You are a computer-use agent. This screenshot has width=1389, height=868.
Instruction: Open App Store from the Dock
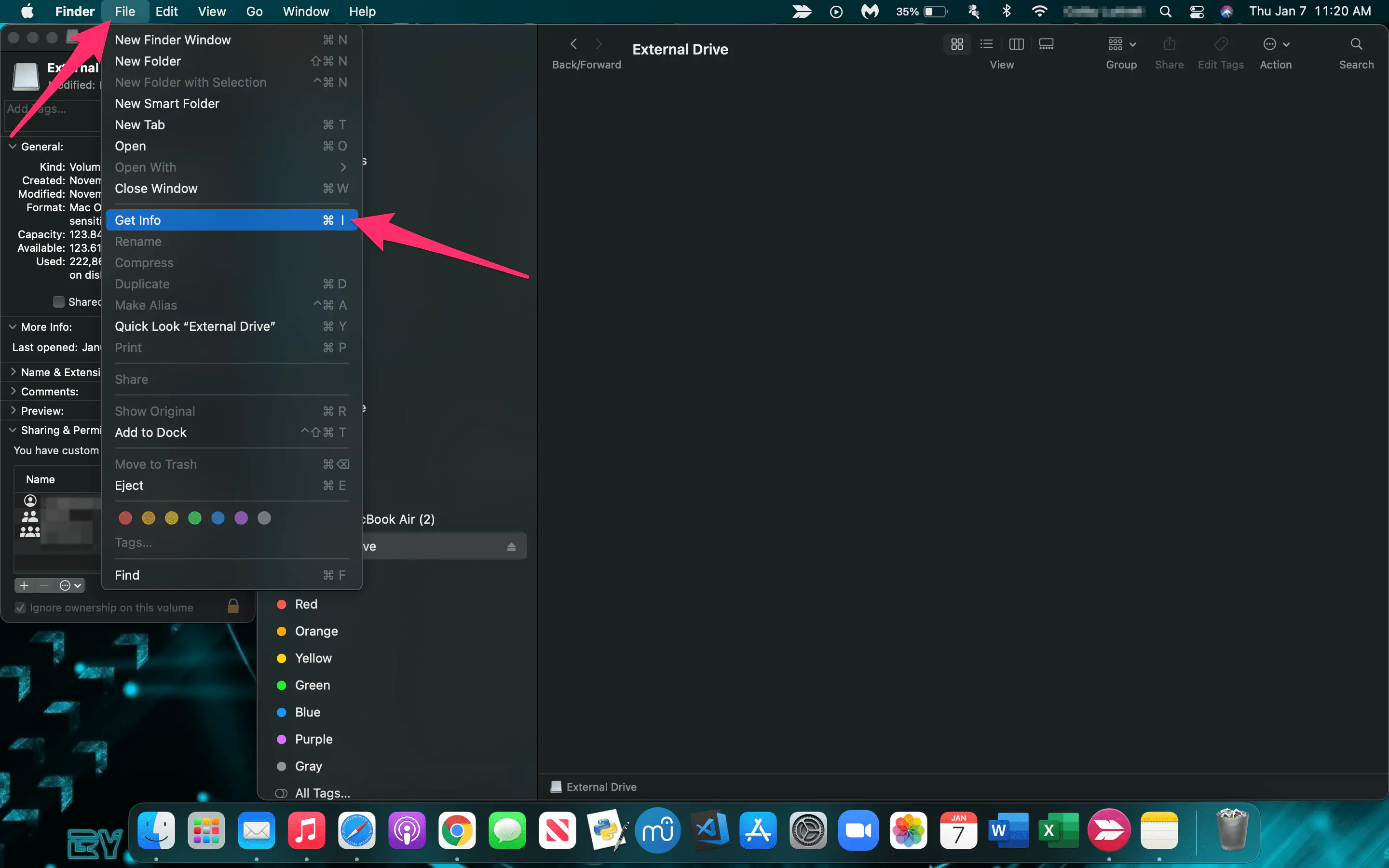(x=758, y=831)
